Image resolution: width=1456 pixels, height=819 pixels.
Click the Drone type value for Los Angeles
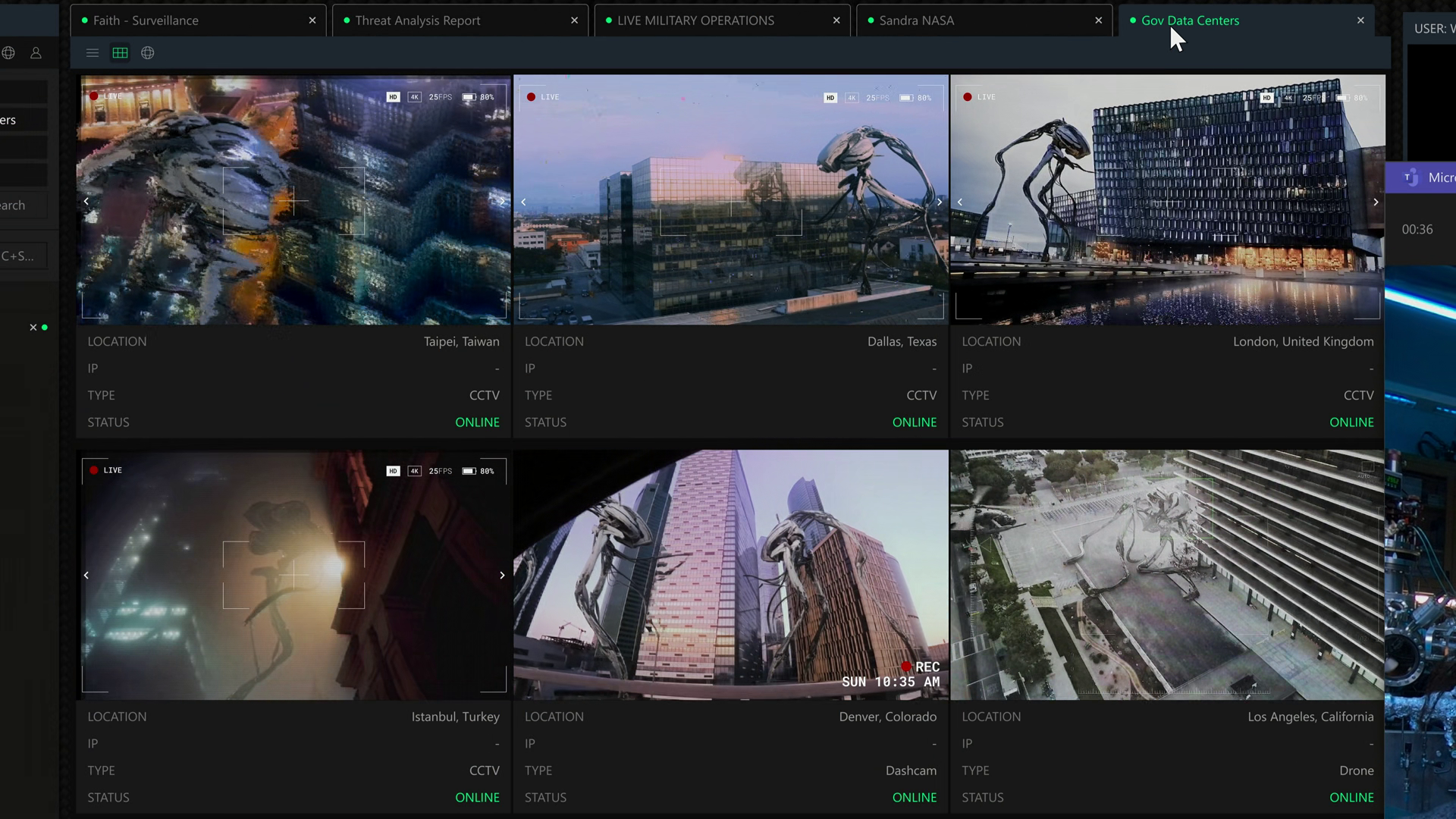pyautogui.click(x=1357, y=770)
